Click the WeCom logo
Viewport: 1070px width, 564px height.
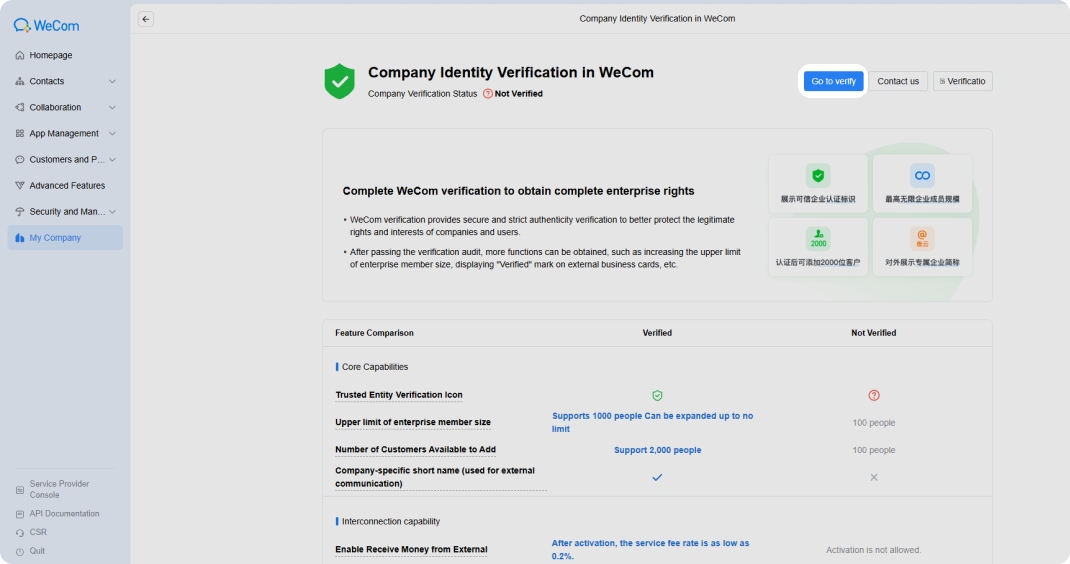pyautogui.click(x=46, y=26)
